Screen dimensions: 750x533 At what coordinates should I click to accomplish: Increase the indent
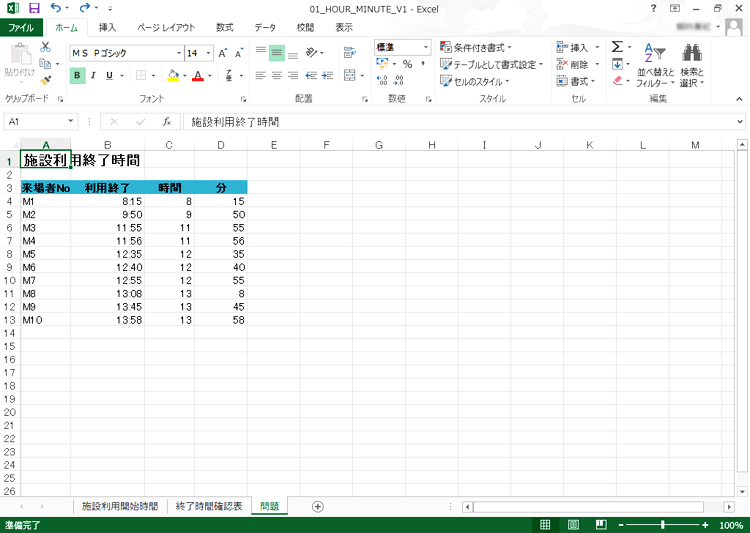point(328,76)
